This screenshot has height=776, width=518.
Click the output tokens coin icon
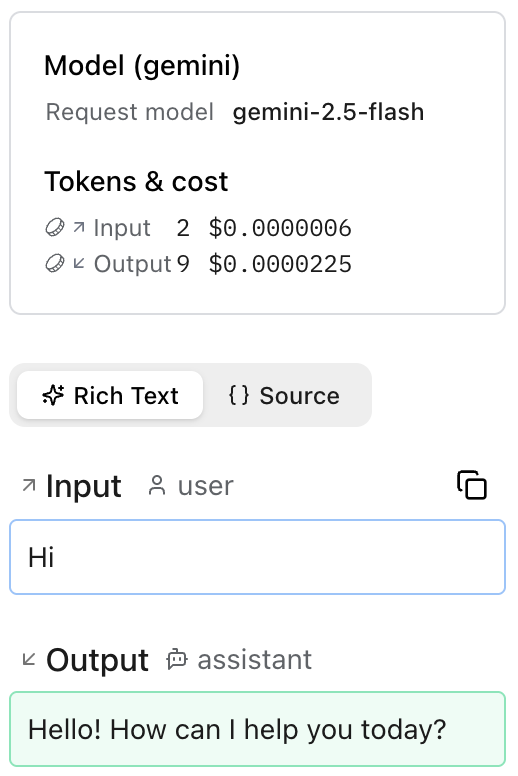[x=54, y=263]
